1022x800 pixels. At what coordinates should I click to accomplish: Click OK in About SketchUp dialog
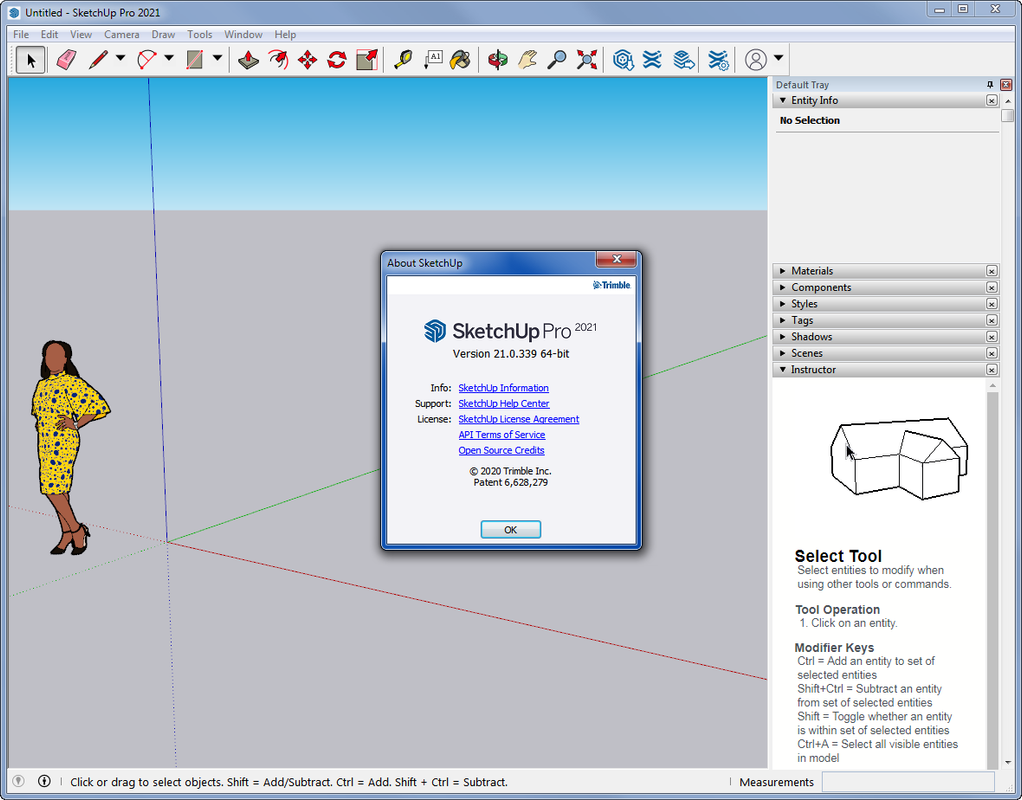(x=510, y=529)
